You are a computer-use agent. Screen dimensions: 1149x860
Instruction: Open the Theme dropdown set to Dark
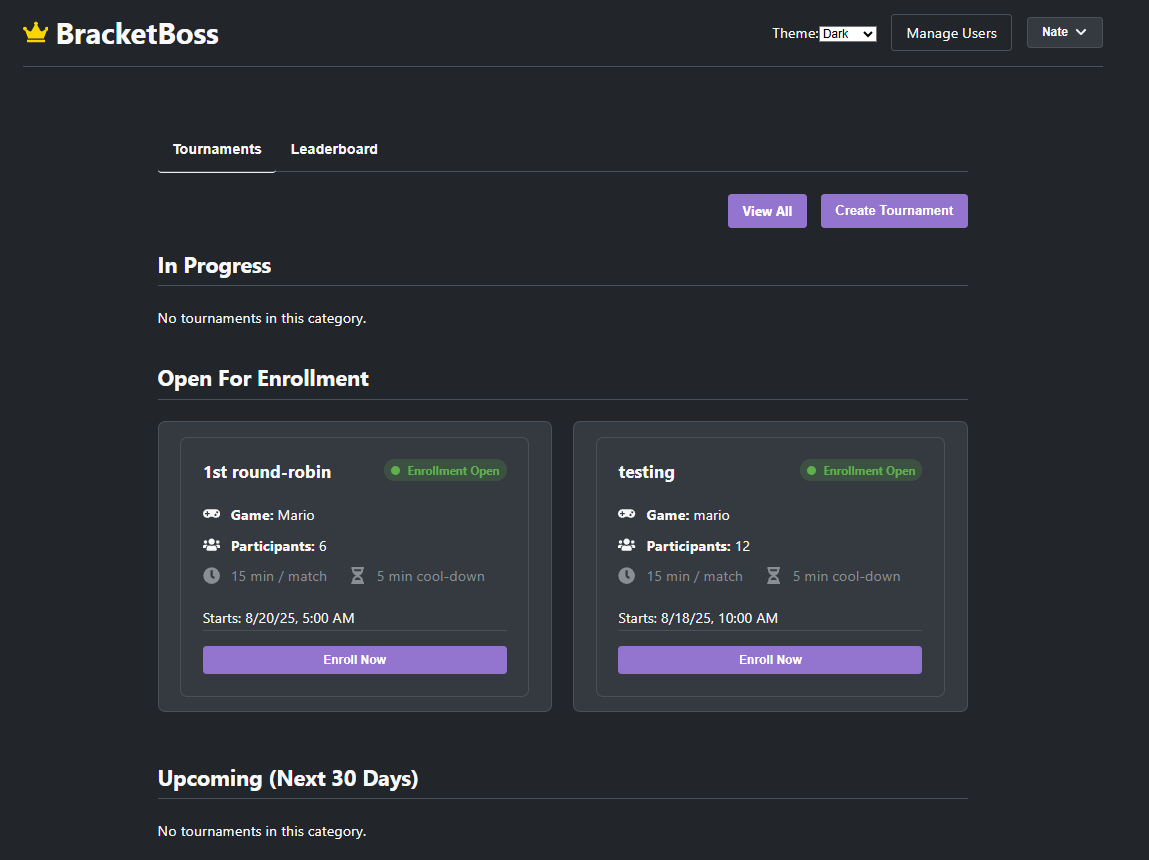(x=848, y=34)
